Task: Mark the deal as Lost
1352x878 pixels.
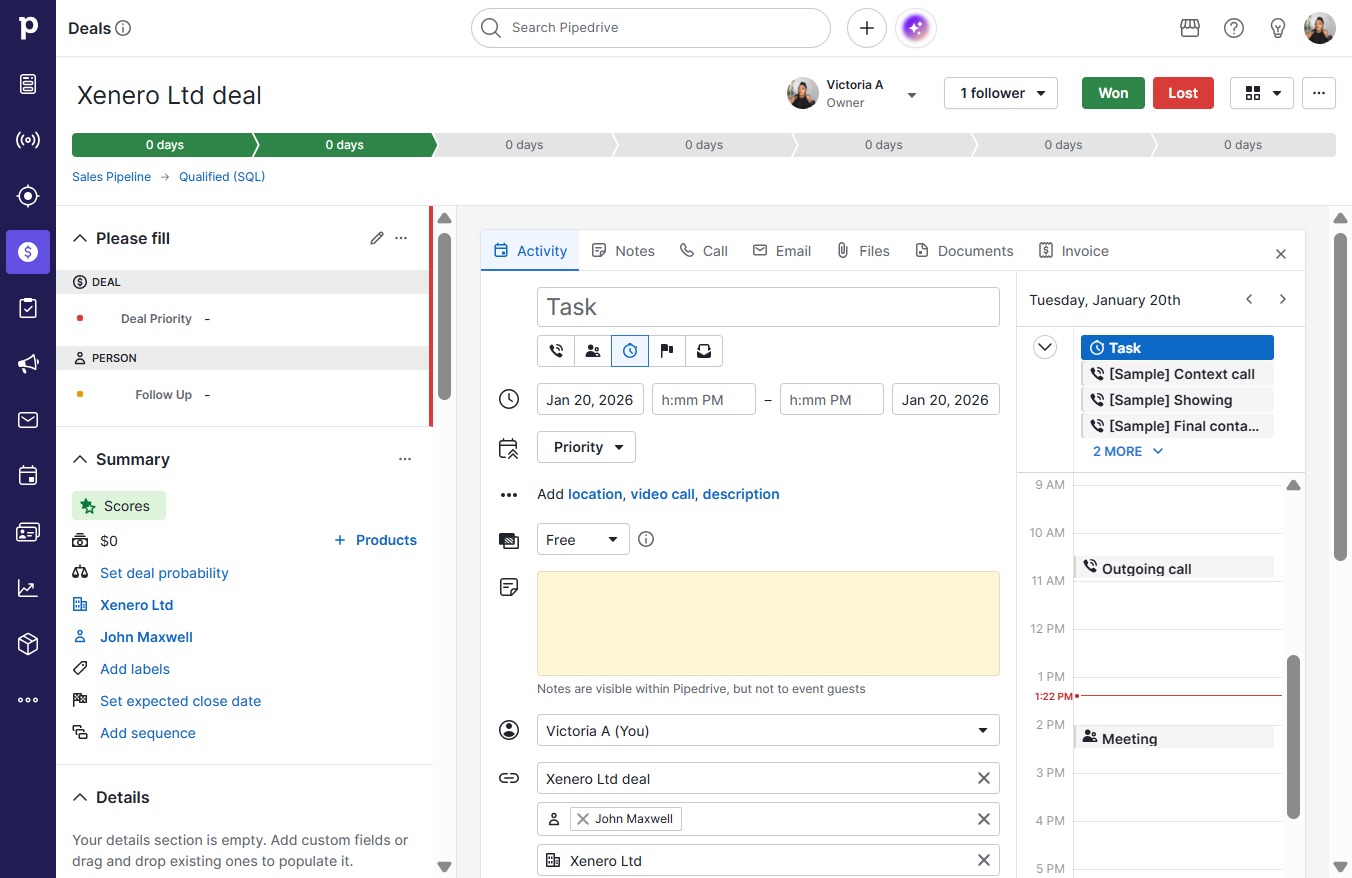Action: pyautogui.click(x=1183, y=93)
